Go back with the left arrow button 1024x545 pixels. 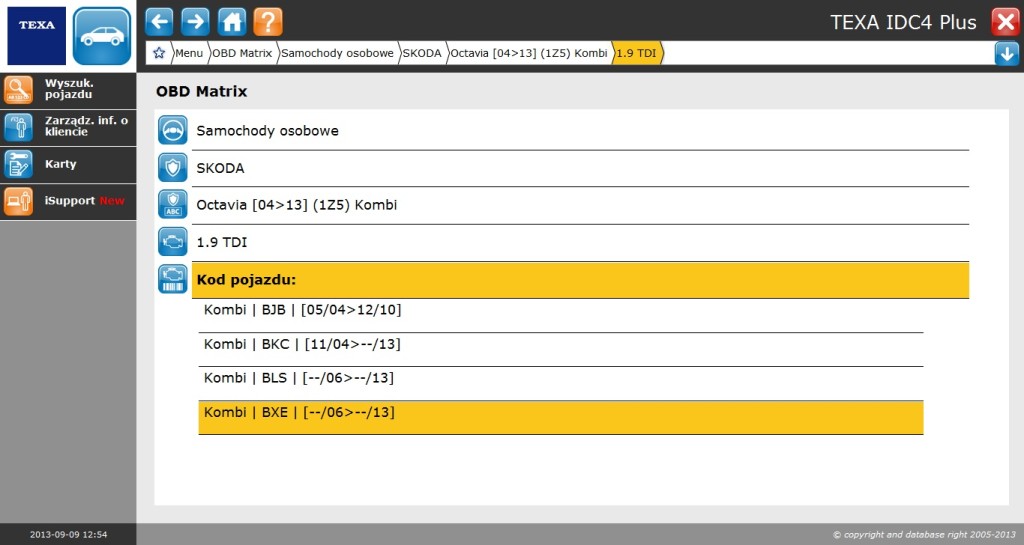[x=159, y=22]
